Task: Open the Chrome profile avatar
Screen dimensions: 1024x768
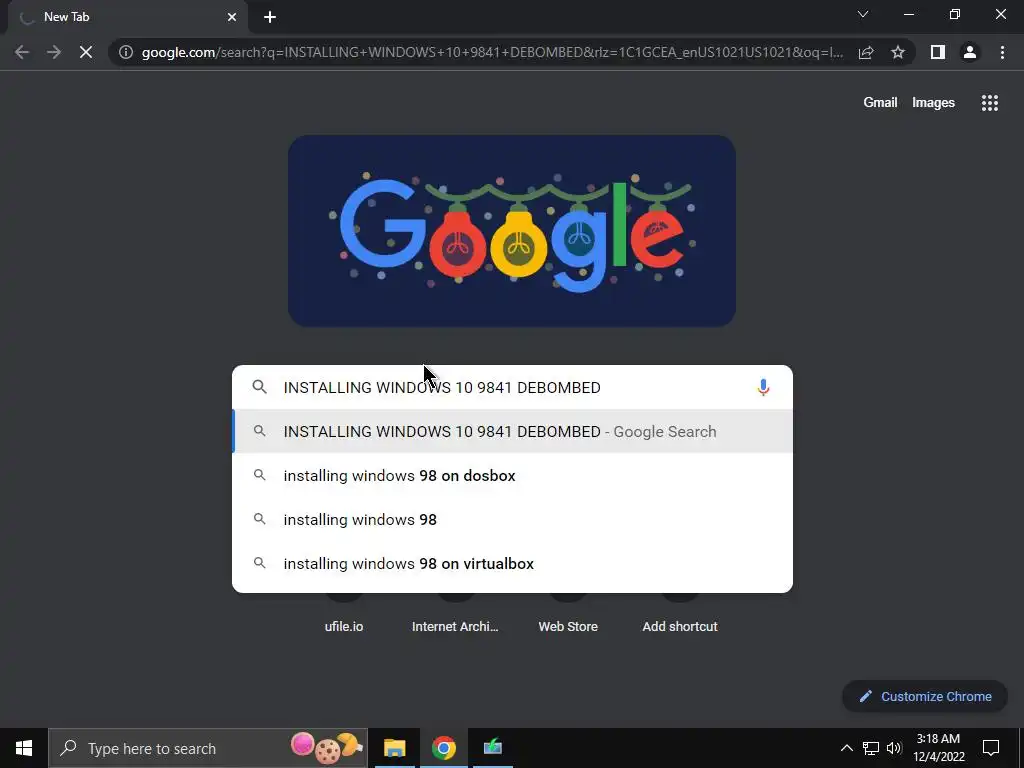Action: click(970, 52)
